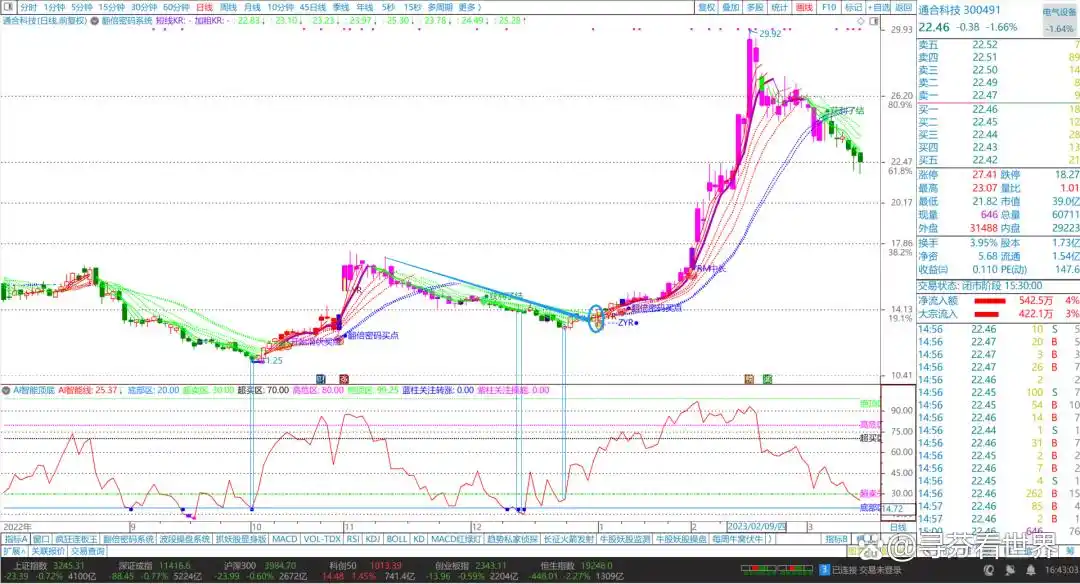Expand the 更多 periods dropdown
The width and height of the screenshot is (1080, 584).
[x=471, y=7]
